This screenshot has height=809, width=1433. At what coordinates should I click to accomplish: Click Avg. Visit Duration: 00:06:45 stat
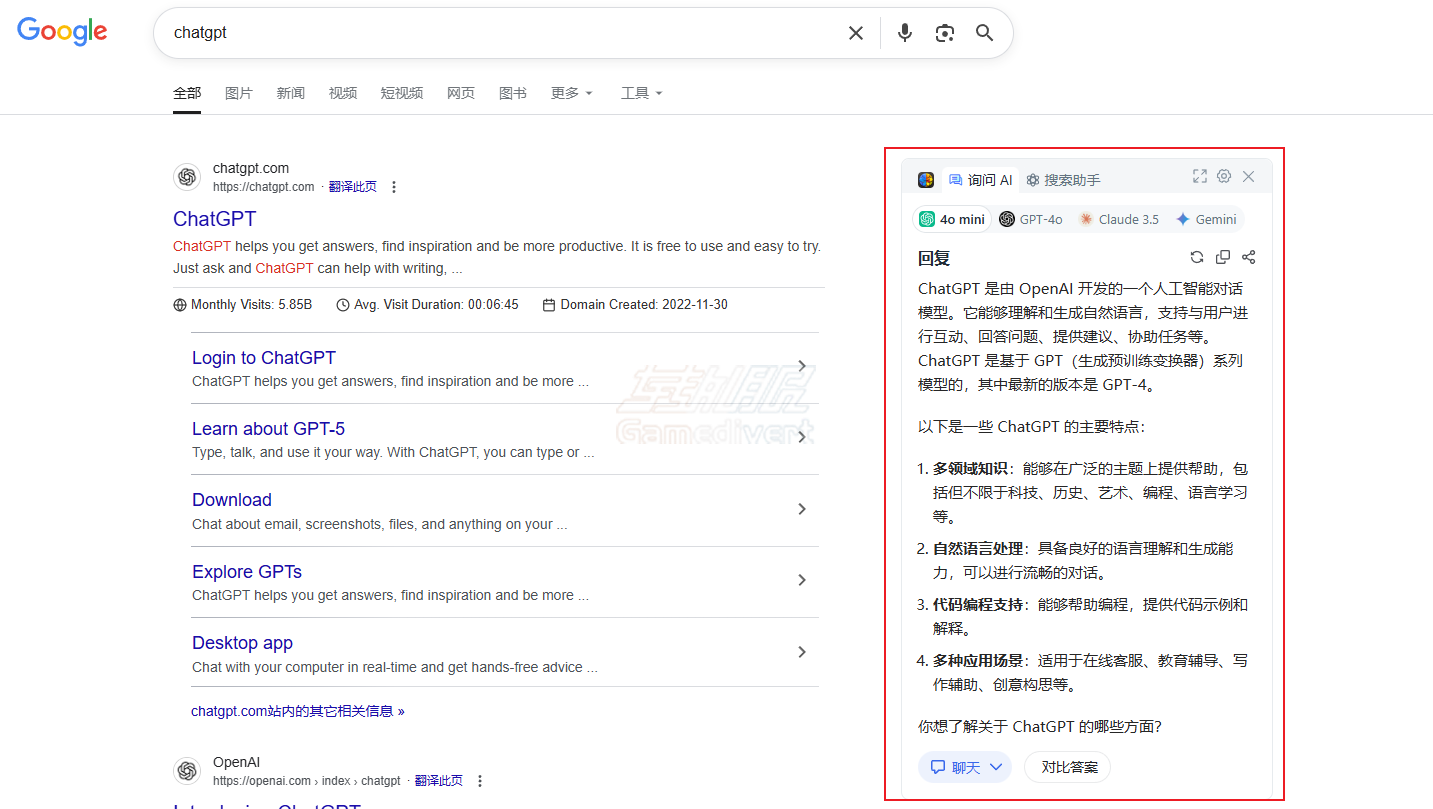click(428, 305)
